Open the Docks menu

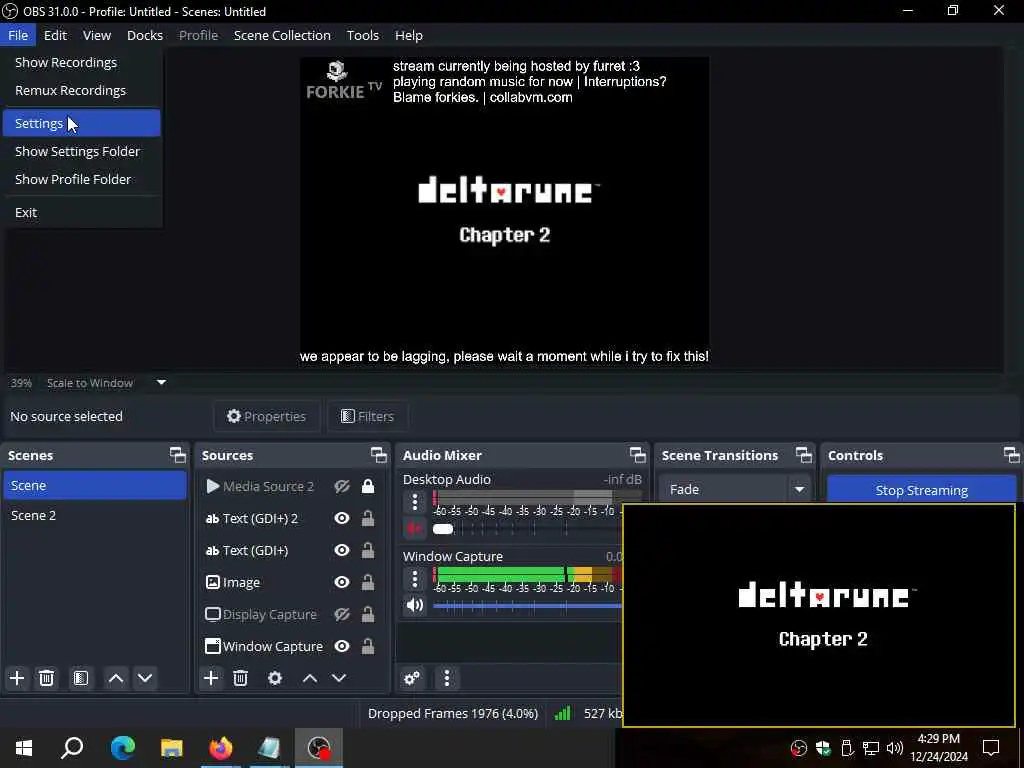tap(145, 35)
